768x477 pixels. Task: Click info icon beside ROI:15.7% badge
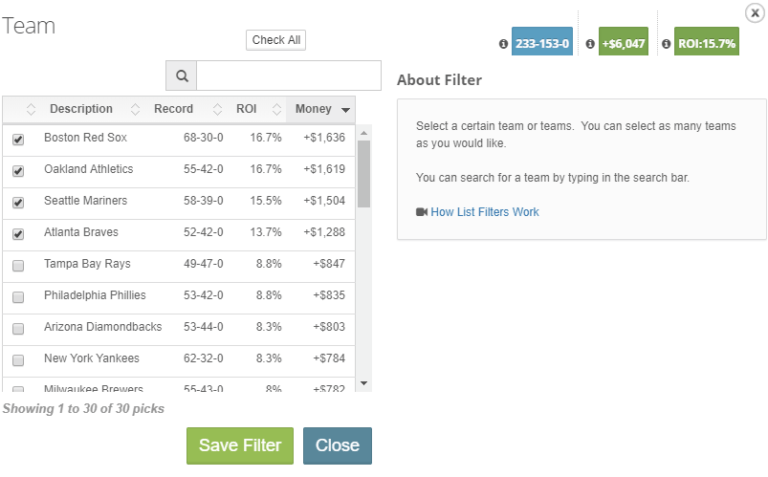(666, 44)
